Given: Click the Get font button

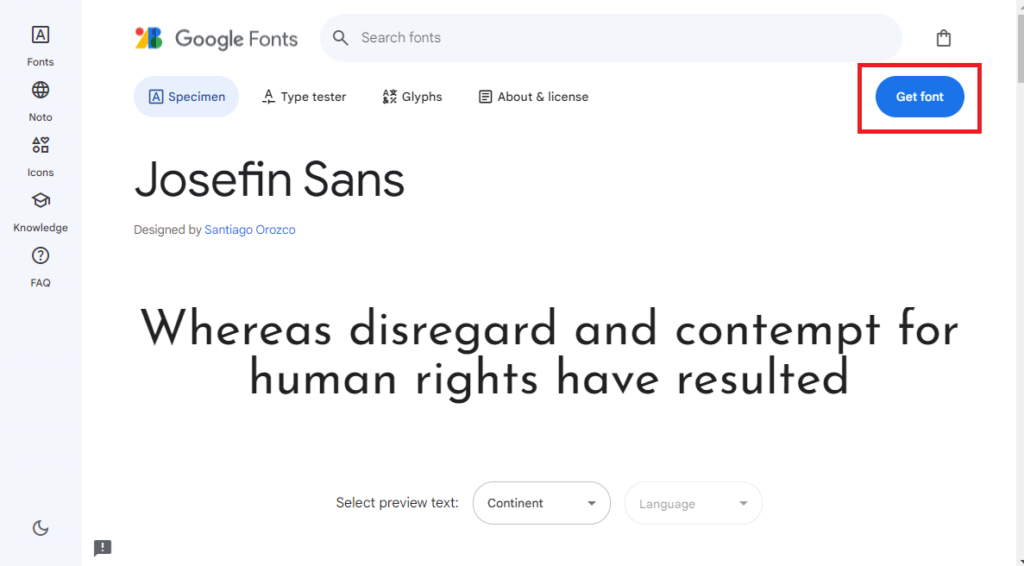Looking at the screenshot, I should click(920, 97).
